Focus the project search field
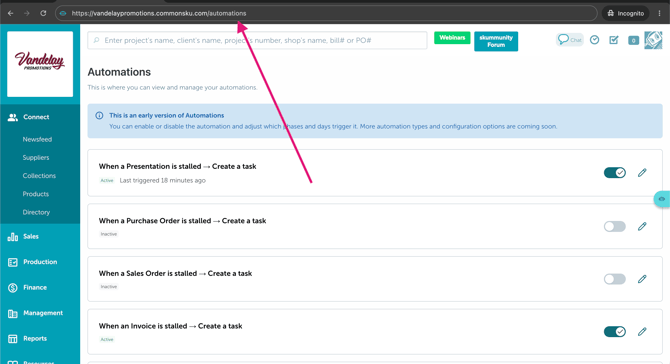Viewport: 670px width, 364px height. click(x=257, y=41)
